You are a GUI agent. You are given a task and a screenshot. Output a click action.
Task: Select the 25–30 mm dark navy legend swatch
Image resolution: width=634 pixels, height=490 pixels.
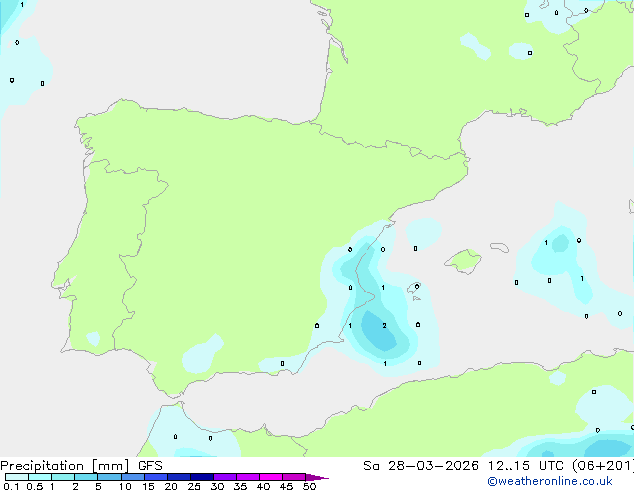[x=201, y=477]
